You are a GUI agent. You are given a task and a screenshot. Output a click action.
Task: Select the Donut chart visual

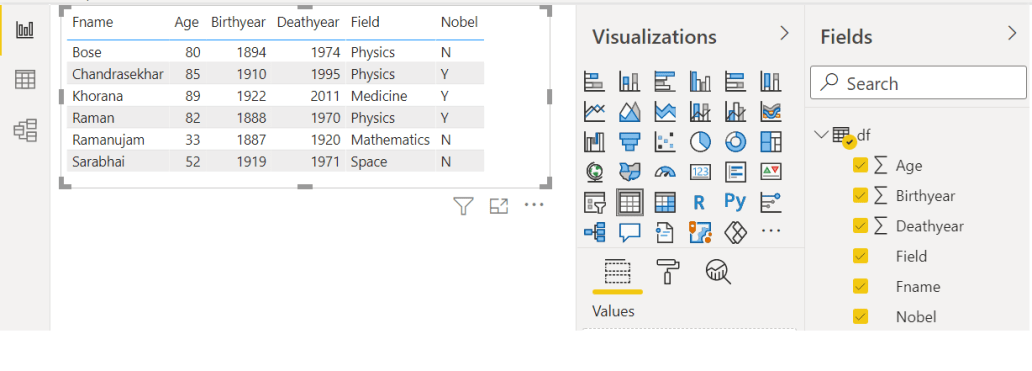pos(735,141)
